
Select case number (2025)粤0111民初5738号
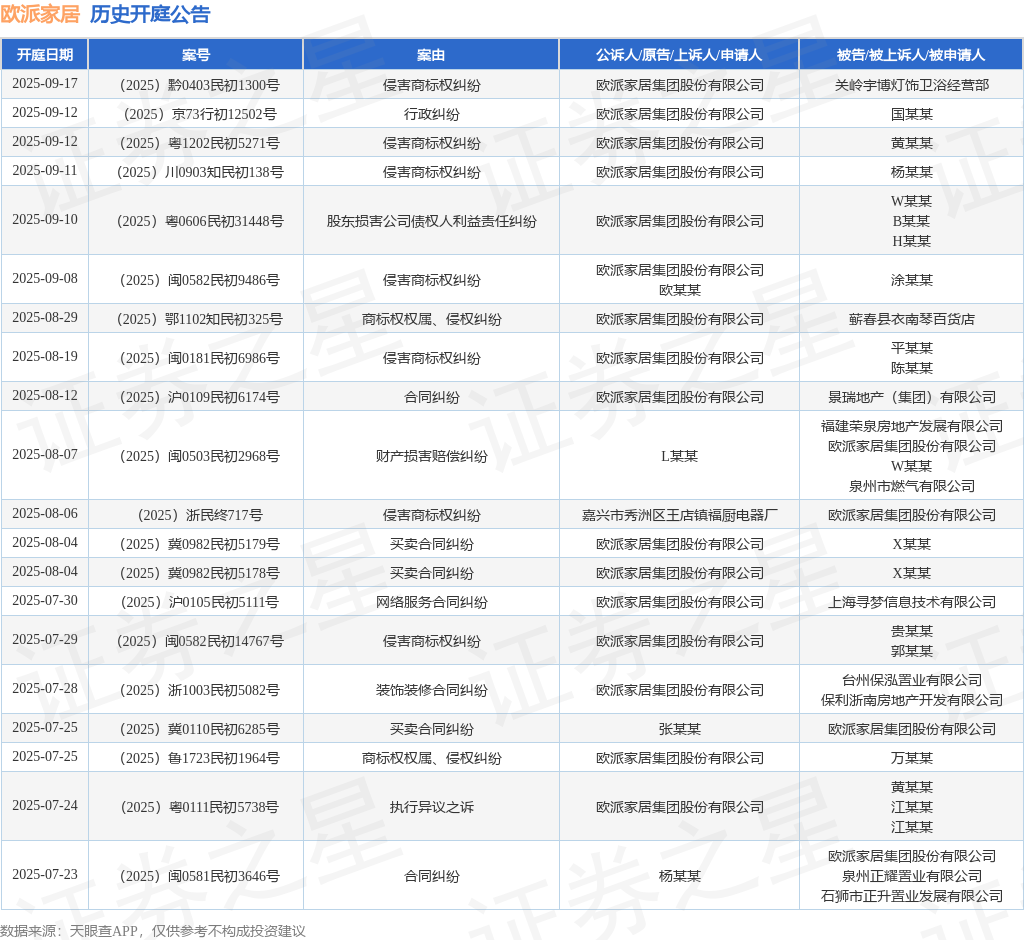196,807
